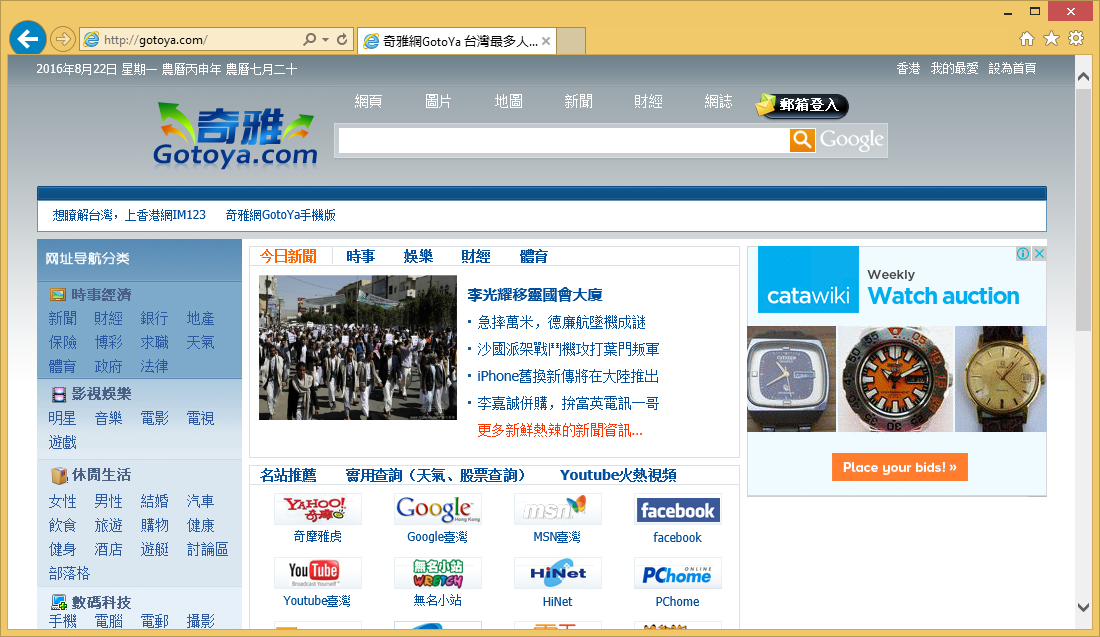Click the Facebook logo icon
The height and width of the screenshot is (637, 1100).
[677, 510]
